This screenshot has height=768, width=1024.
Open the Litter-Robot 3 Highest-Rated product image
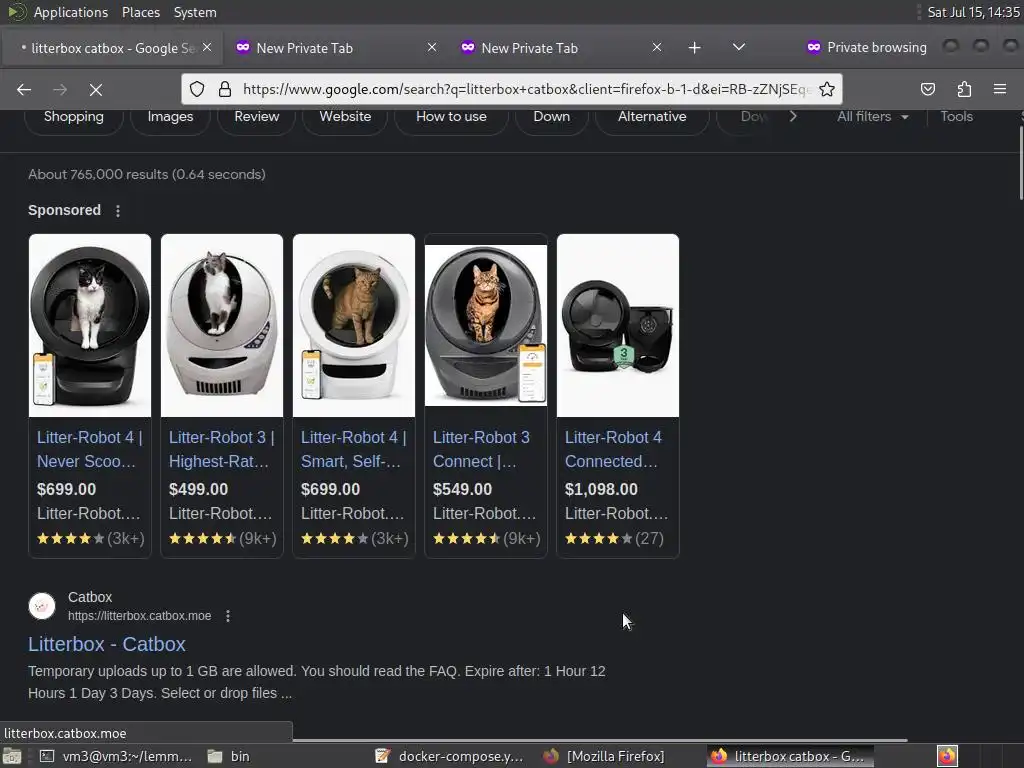[222, 325]
